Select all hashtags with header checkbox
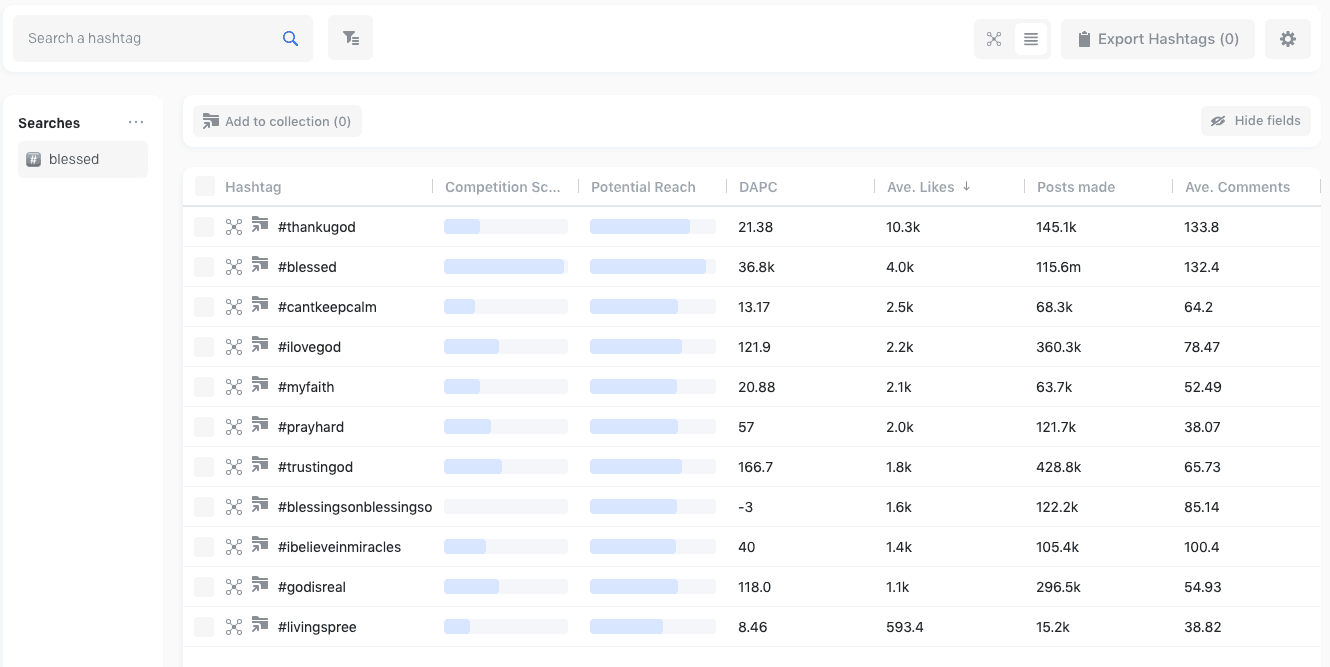Screen dimensions: 1330x667 [x=205, y=186]
